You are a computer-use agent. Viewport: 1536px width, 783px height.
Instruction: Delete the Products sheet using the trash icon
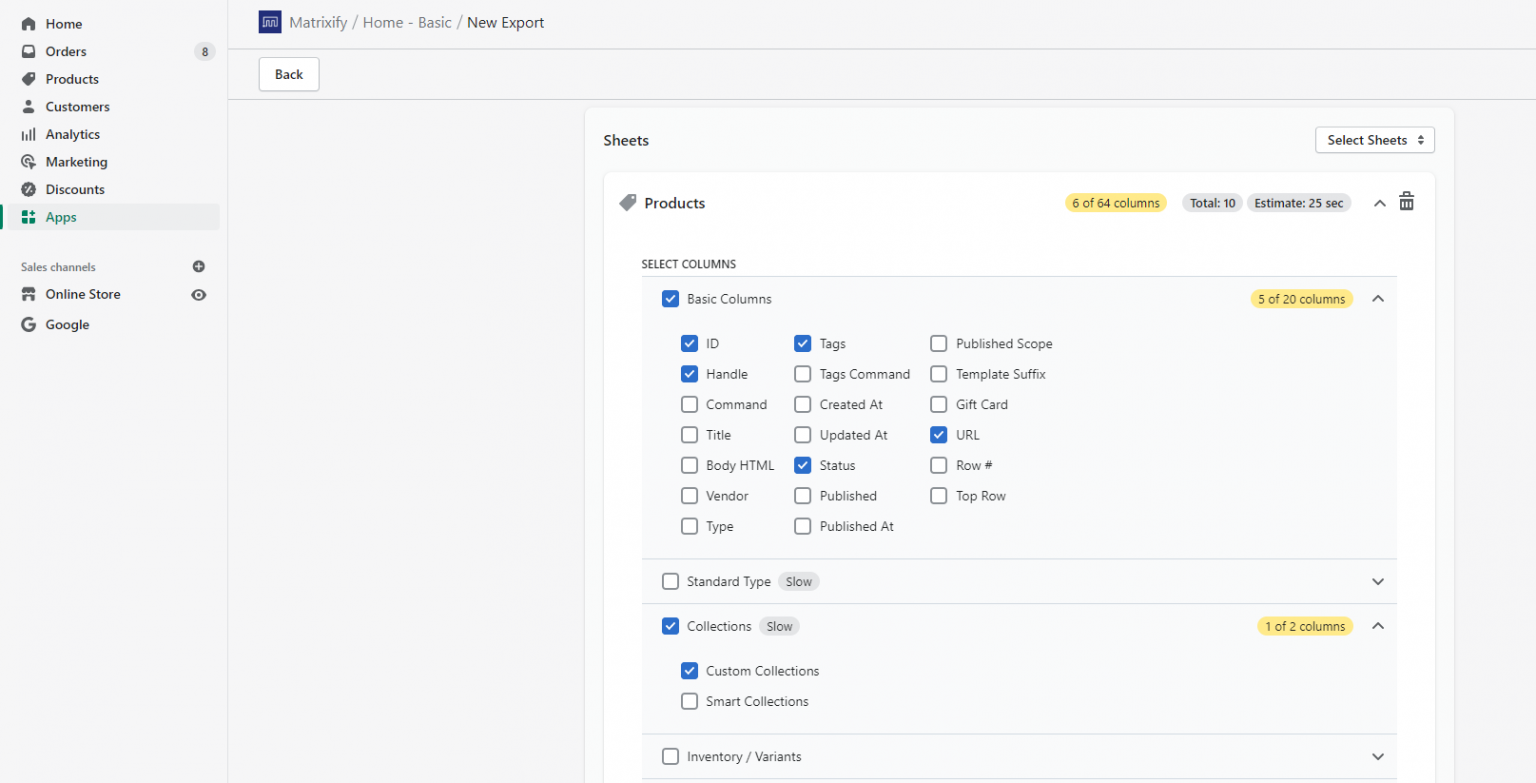pyautogui.click(x=1406, y=201)
